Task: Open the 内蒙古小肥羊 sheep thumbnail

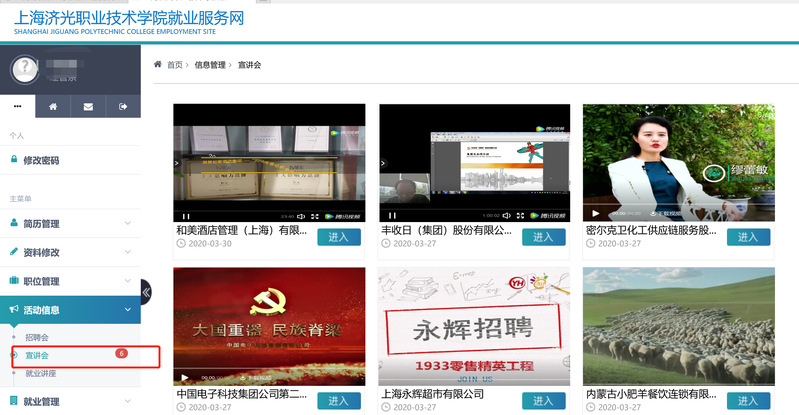Action: tap(679, 326)
